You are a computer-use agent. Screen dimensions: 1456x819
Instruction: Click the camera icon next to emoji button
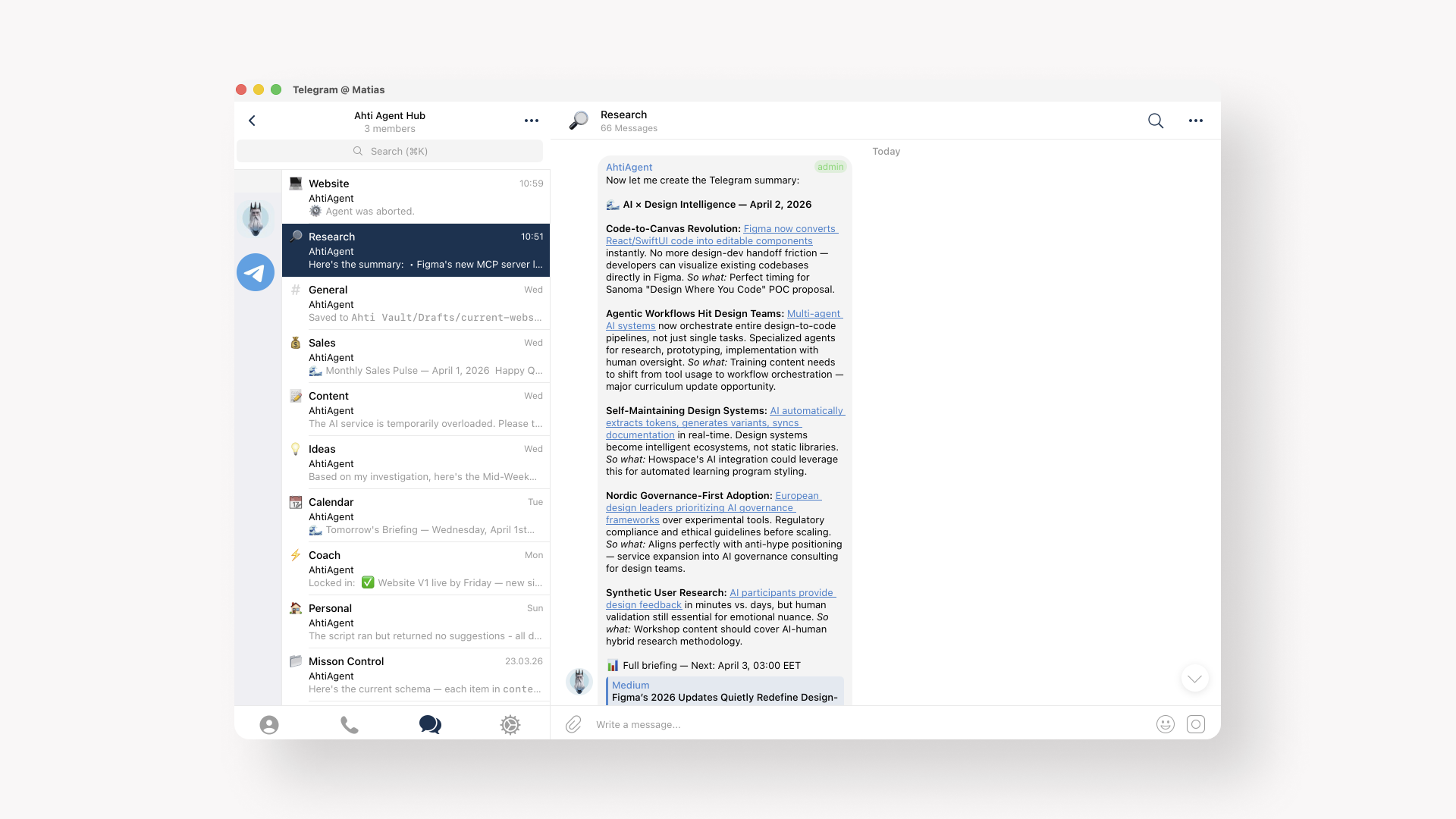(x=1195, y=725)
